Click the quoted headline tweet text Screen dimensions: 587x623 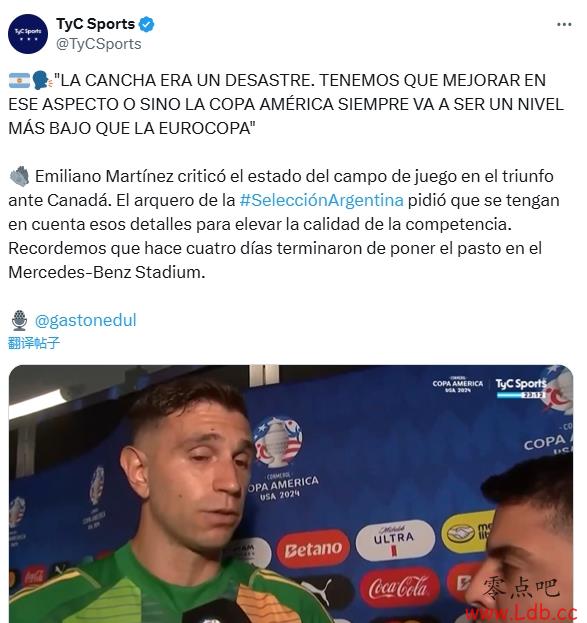tap(286, 104)
